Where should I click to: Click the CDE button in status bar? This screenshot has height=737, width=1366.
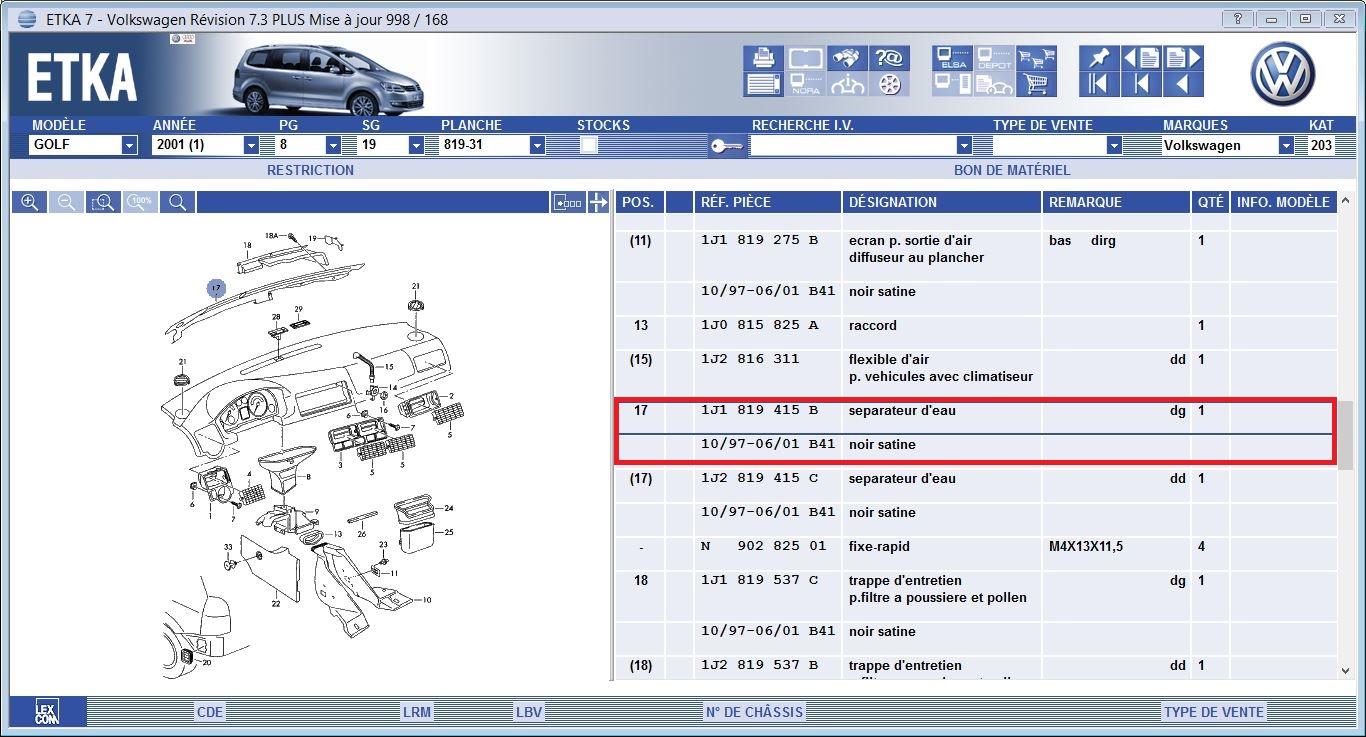point(210,712)
